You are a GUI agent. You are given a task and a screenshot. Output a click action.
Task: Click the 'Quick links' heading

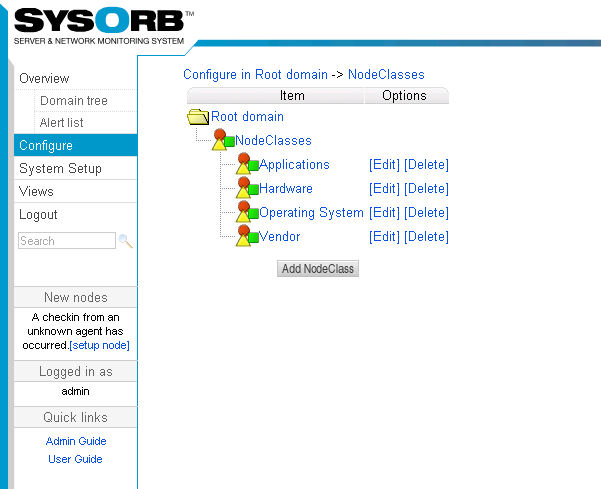point(76,417)
